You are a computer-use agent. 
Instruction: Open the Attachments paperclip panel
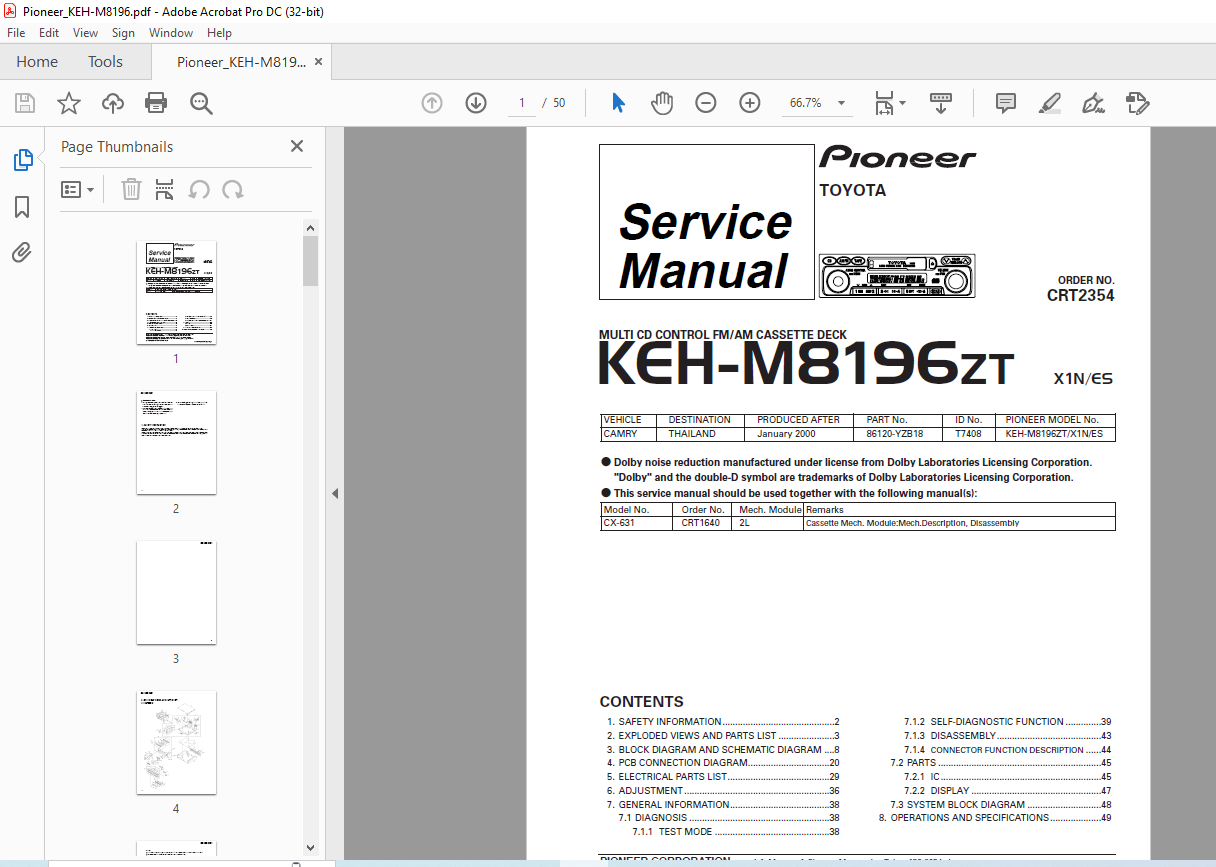coord(22,252)
